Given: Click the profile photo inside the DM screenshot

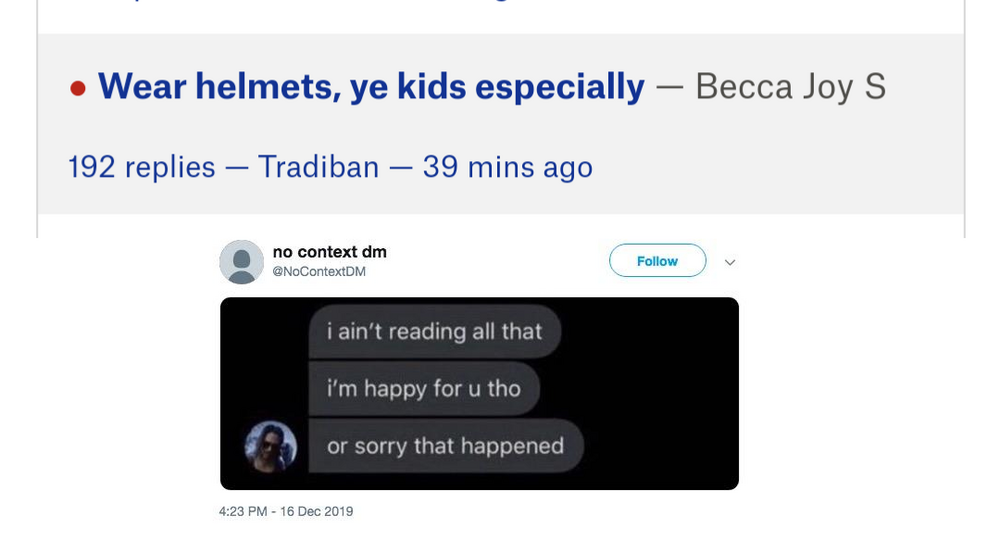Looking at the screenshot, I should 270,446.
